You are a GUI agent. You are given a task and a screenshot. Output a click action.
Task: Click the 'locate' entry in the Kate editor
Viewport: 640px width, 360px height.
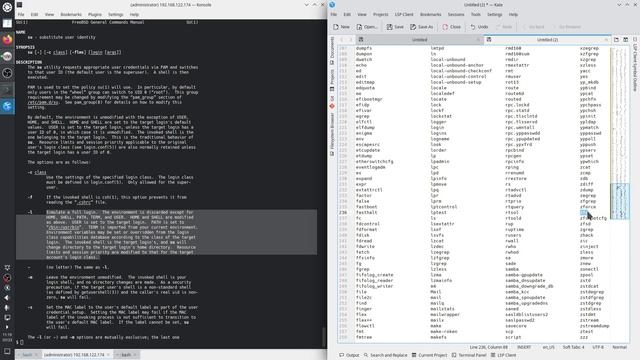(x=438, y=99)
